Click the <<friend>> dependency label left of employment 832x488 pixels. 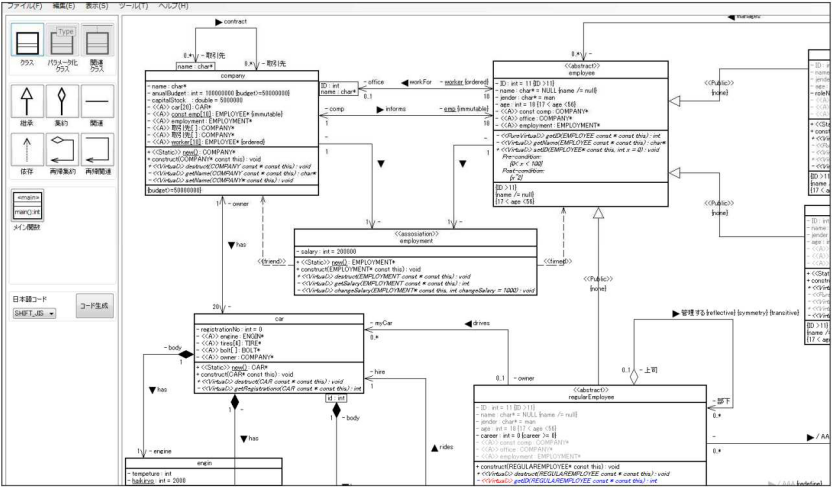coord(274,262)
